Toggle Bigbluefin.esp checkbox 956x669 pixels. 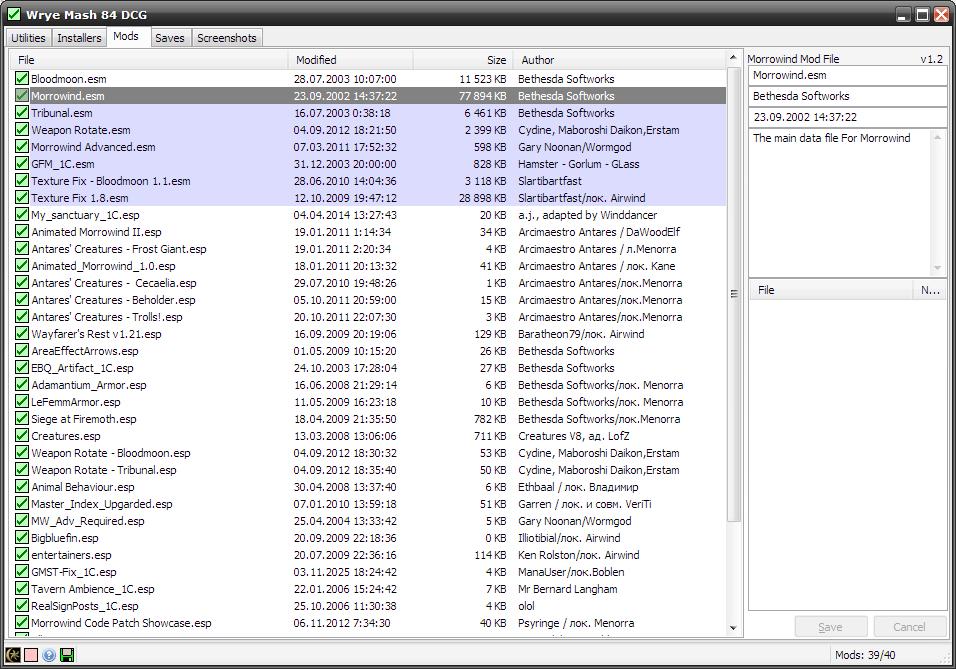pos(22,538)
